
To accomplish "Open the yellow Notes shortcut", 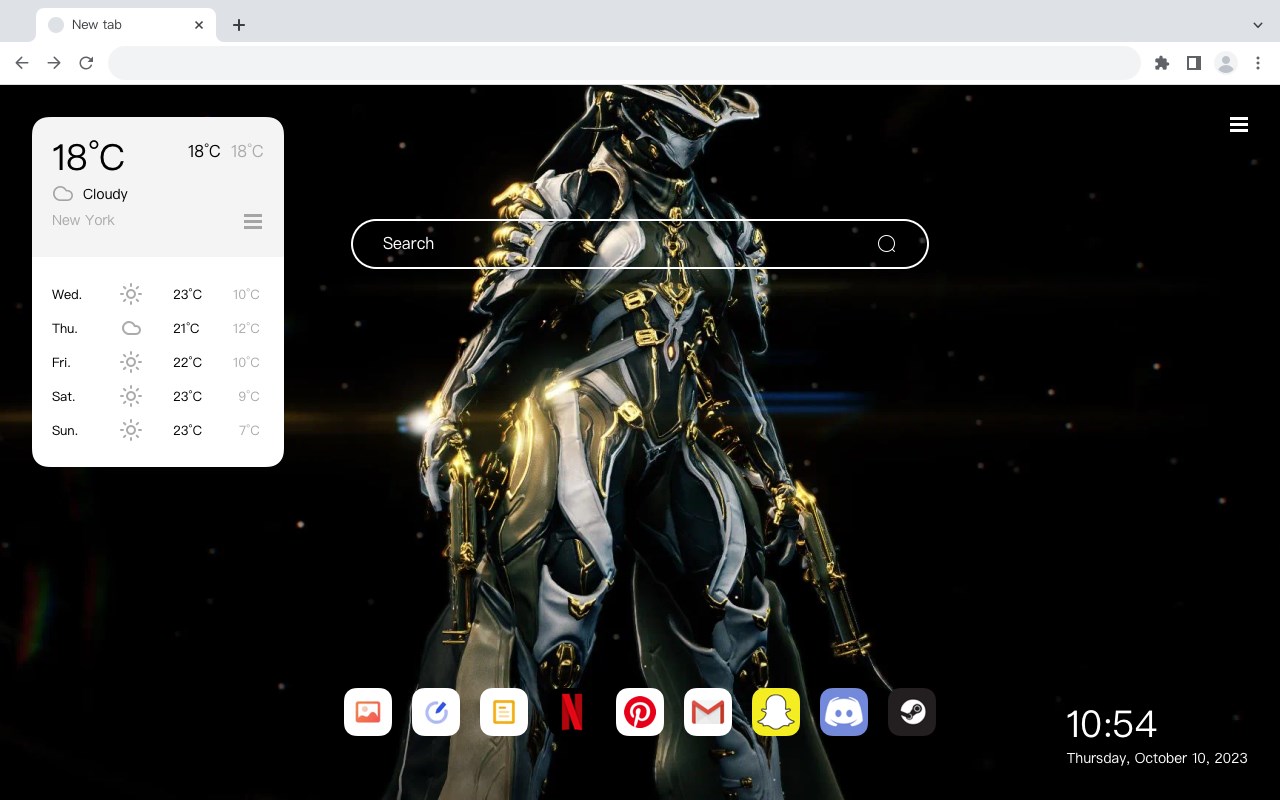I will [504, 712].
